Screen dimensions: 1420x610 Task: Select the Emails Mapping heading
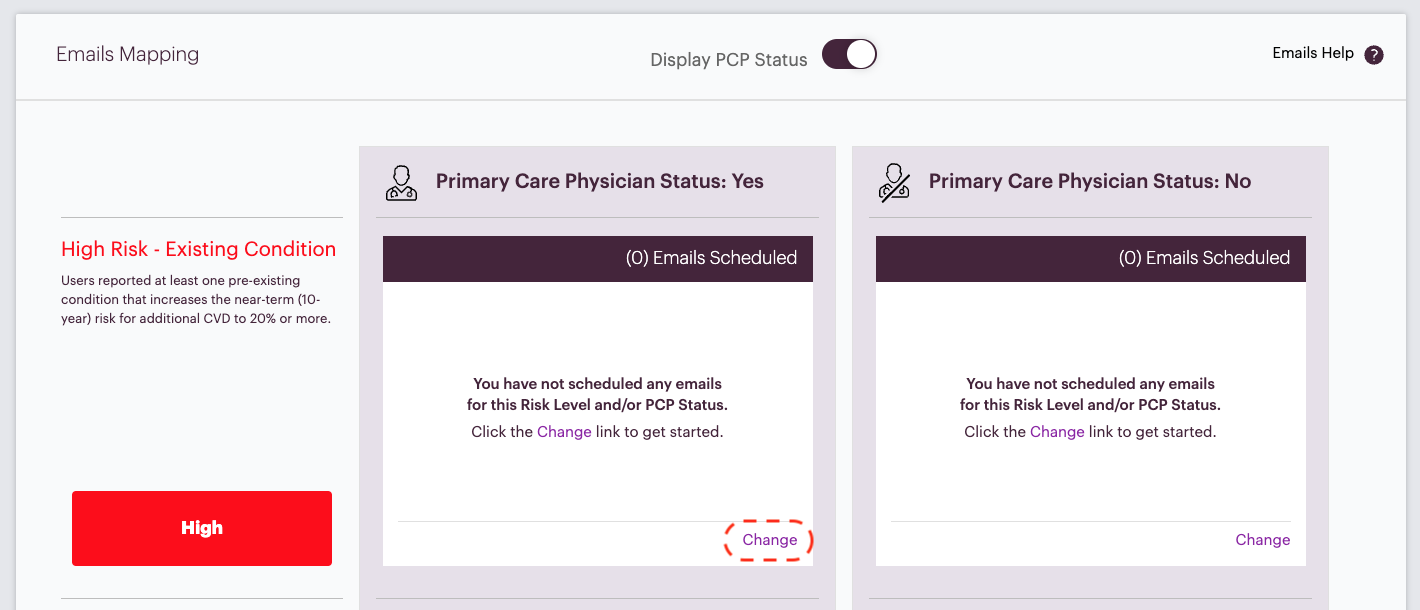coord(127,54)
